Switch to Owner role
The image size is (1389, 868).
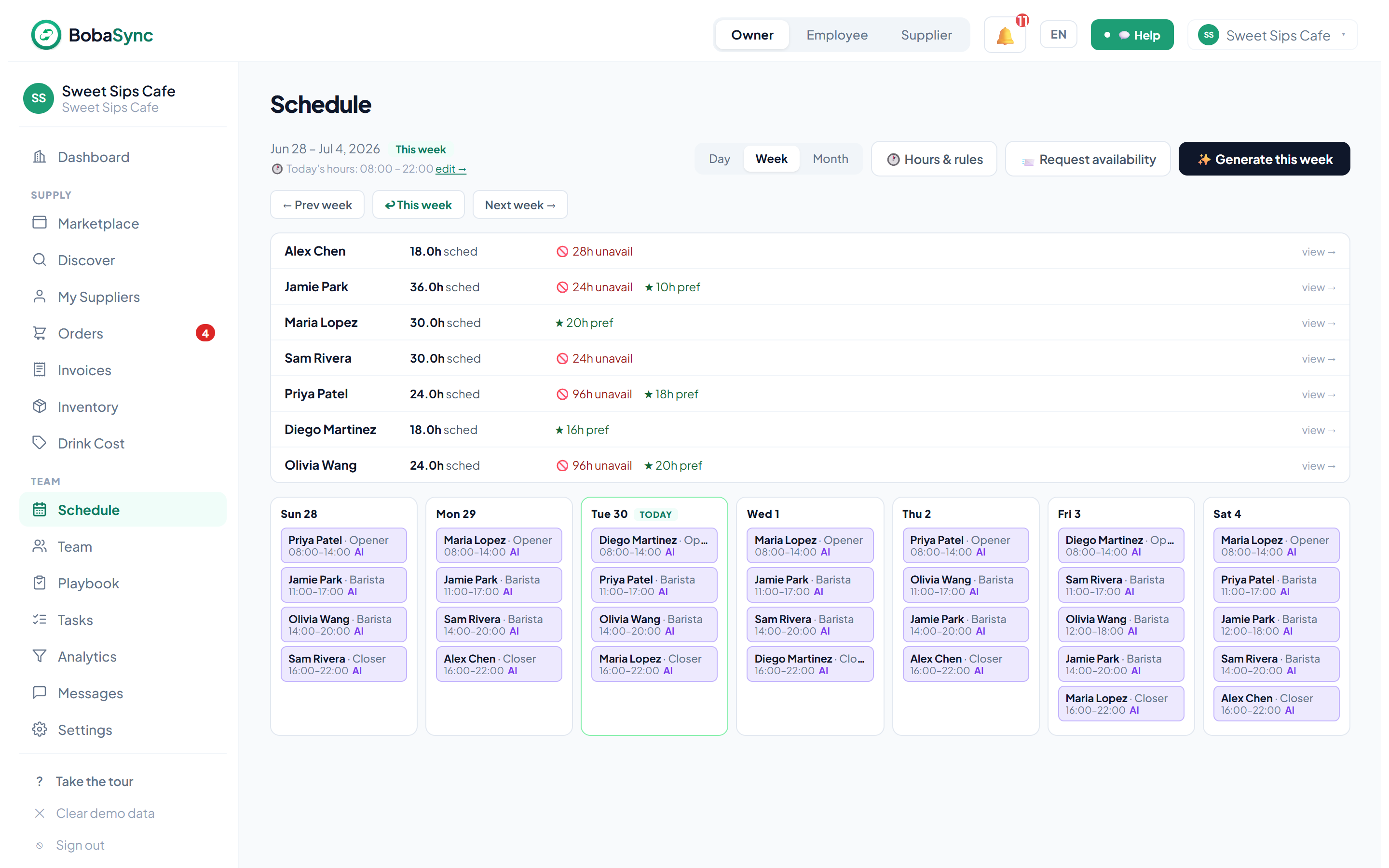coord(752,35)
